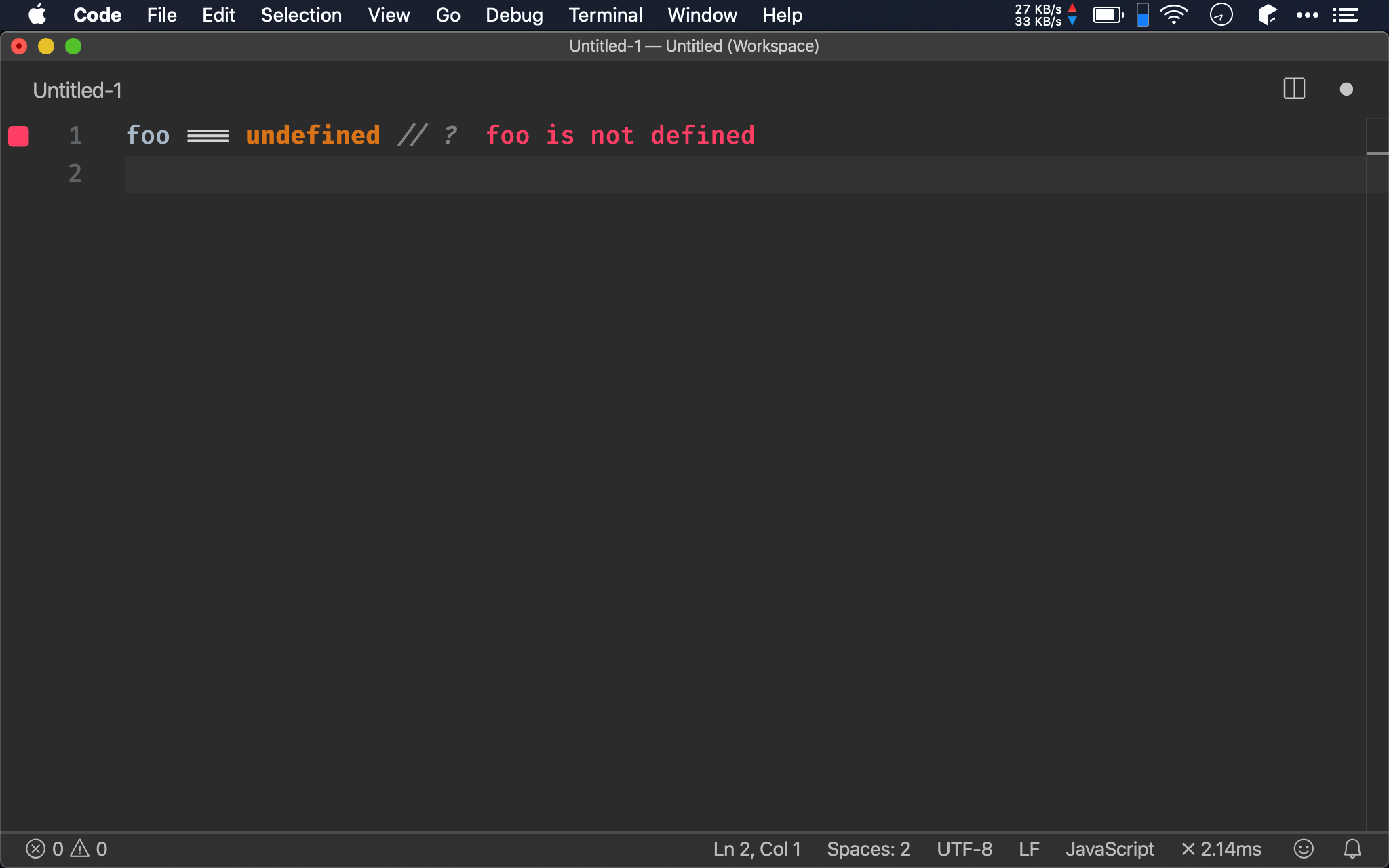
Task: Open the Apple menu
Action: pos(37,15)
